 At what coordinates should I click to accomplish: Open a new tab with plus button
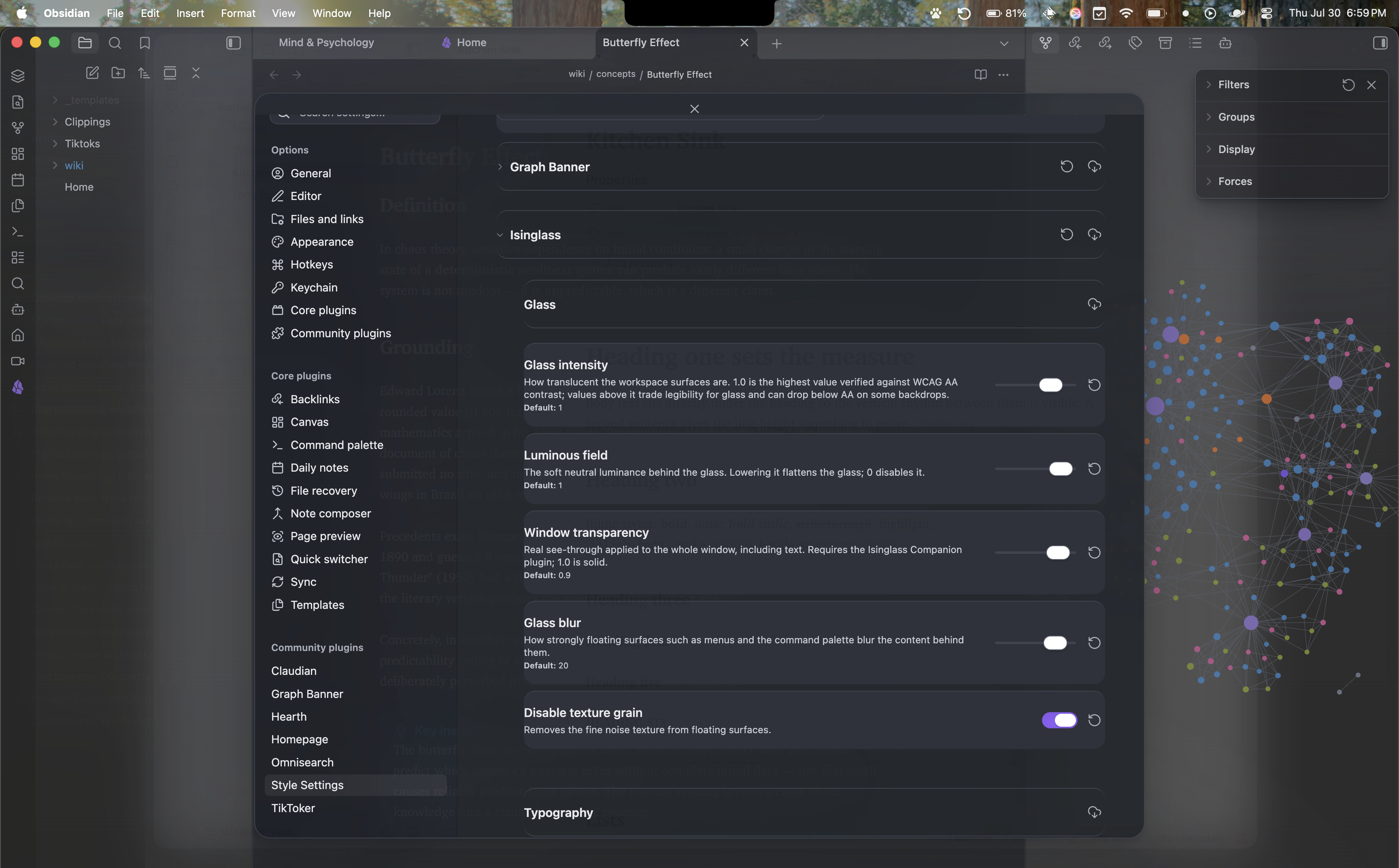(x=776, y=44)
